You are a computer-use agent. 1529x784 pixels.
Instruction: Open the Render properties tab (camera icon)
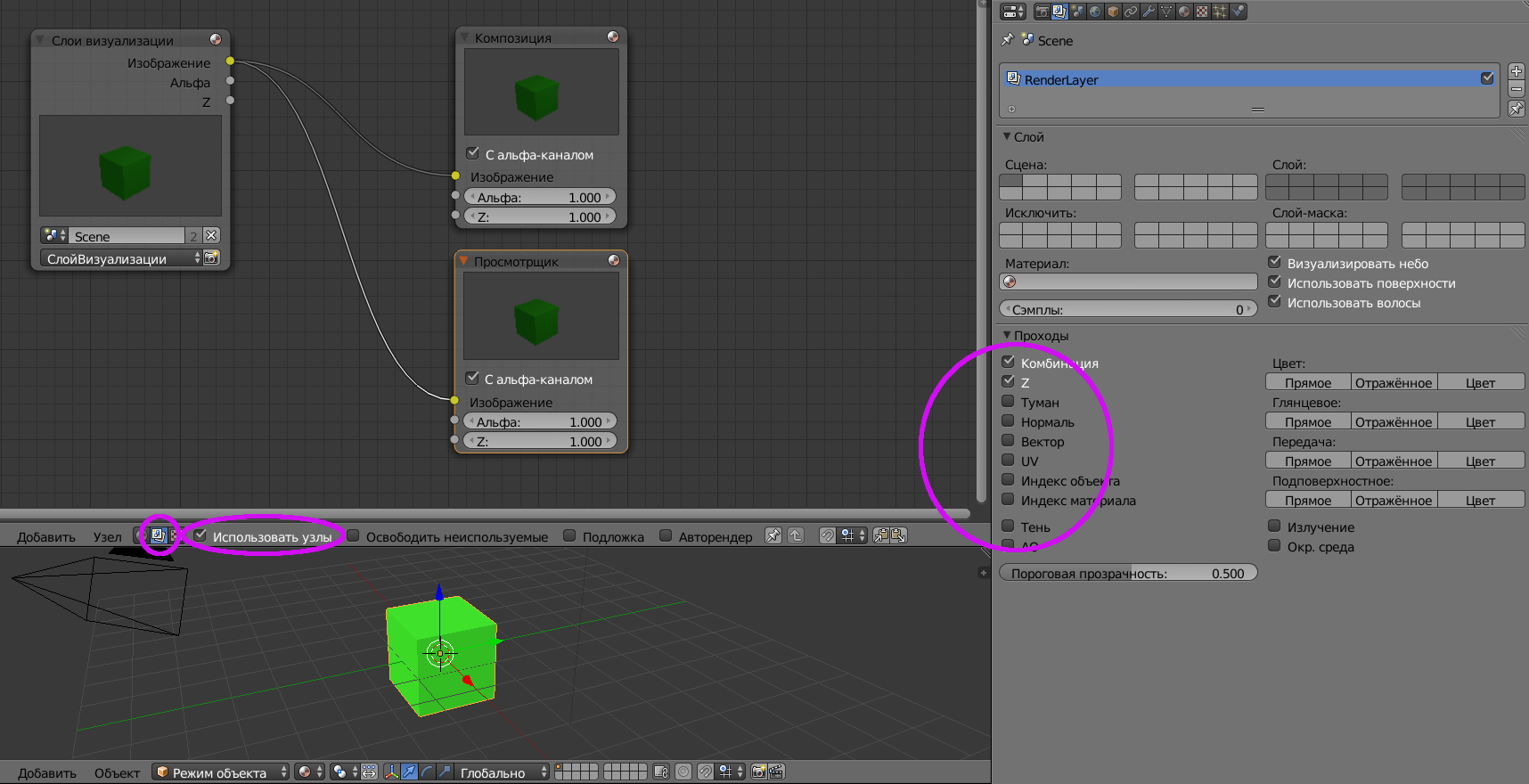pyautogui.click(x=1042, y=12)
